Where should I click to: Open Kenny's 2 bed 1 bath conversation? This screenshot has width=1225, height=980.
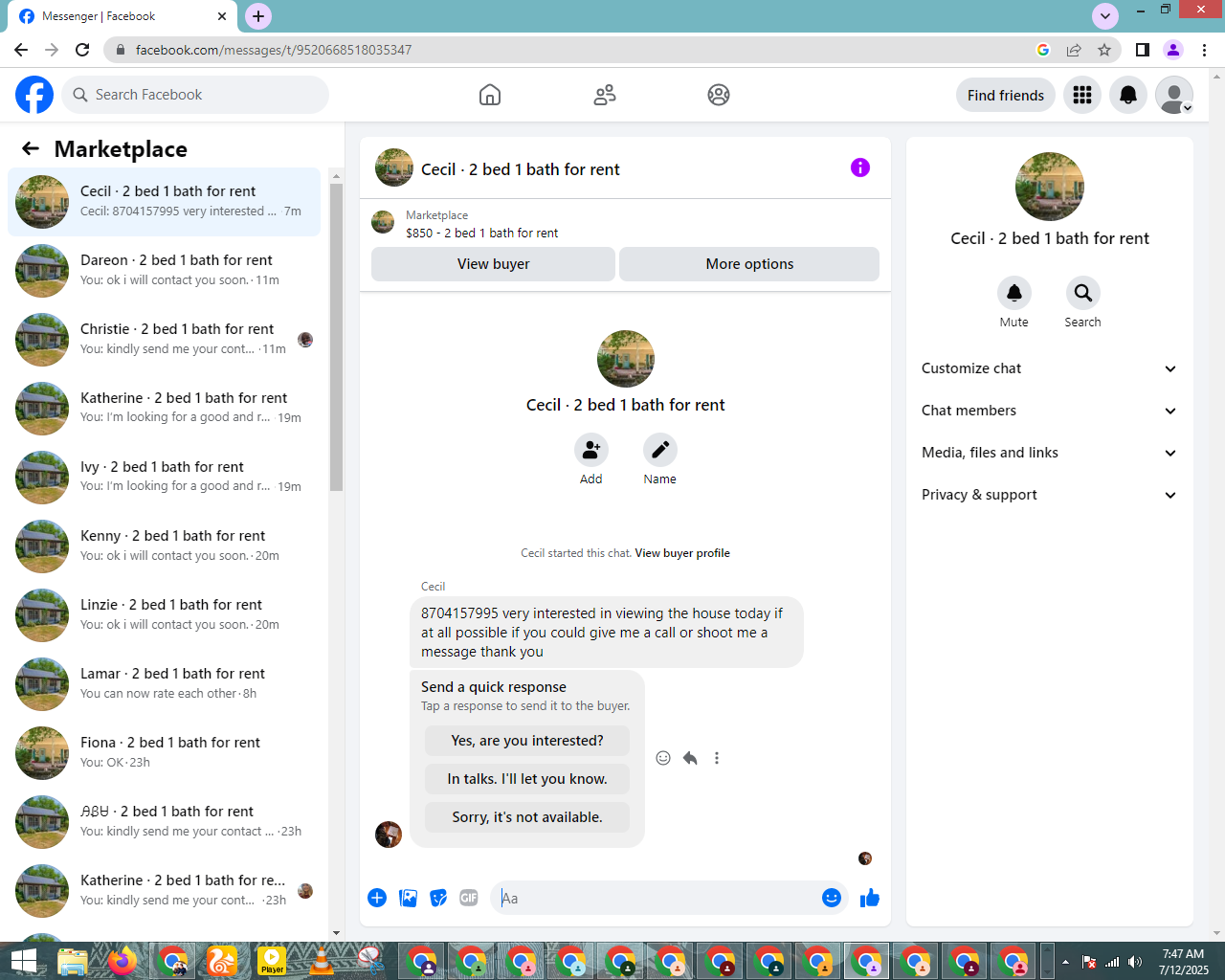click(164, 546)
